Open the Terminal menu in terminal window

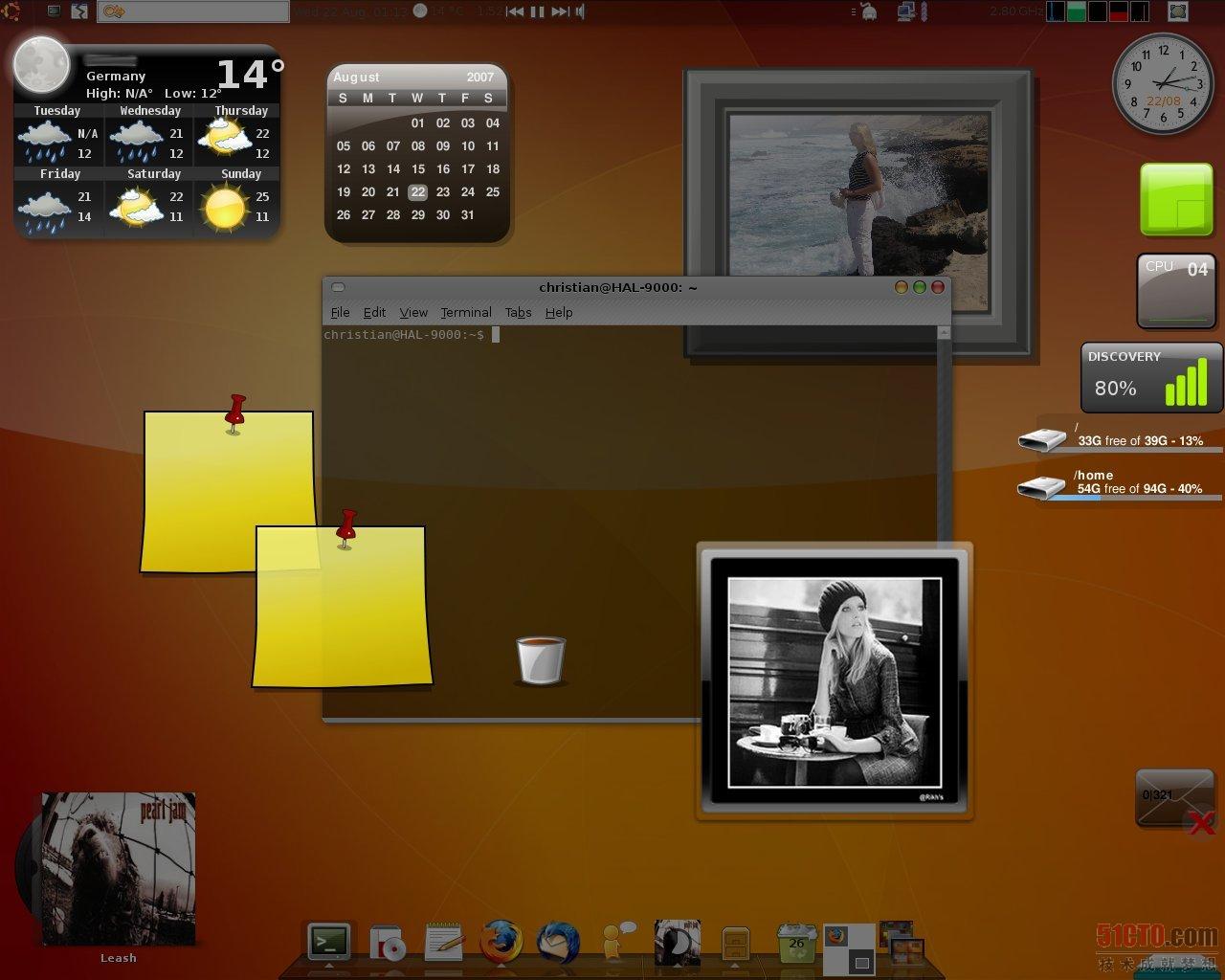tap(466, 312)
